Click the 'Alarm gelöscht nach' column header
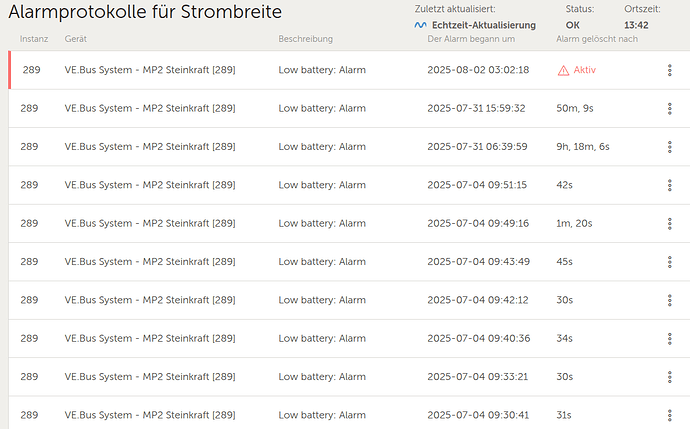690x429 pixels. click(x=596, y=39)
